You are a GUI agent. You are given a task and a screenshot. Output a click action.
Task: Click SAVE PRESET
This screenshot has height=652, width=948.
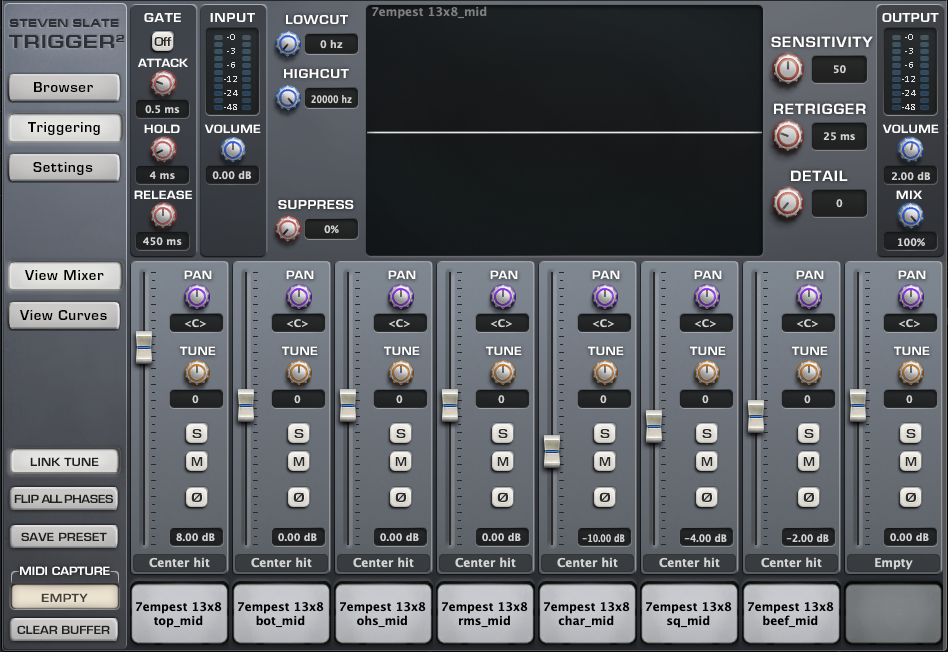[64, 537]
